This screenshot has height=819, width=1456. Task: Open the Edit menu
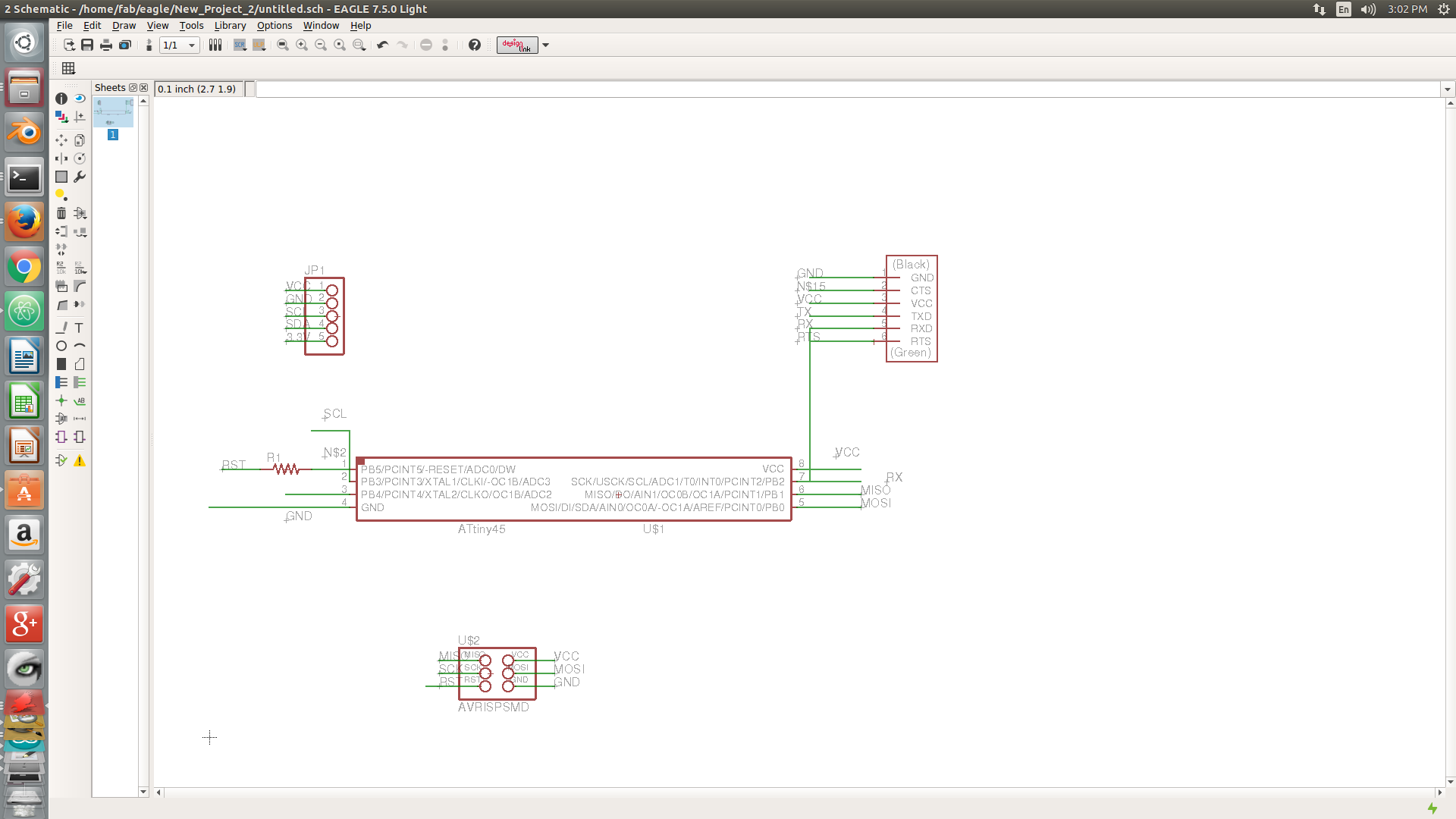[x=92, y=25]
